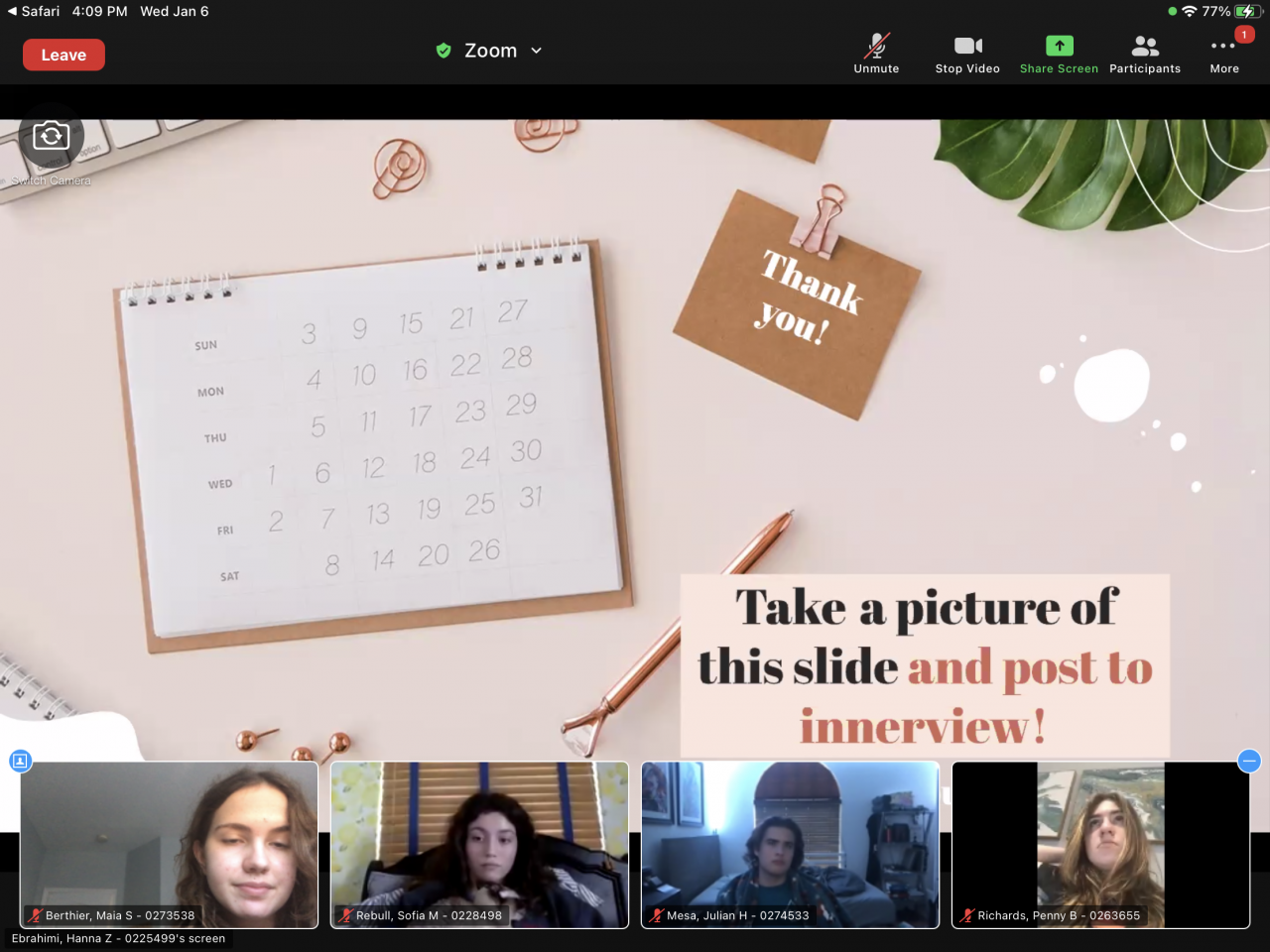Tap the Wi-Fi status icon
This screenshot has height=952, width=1270.
[1189, 11]
